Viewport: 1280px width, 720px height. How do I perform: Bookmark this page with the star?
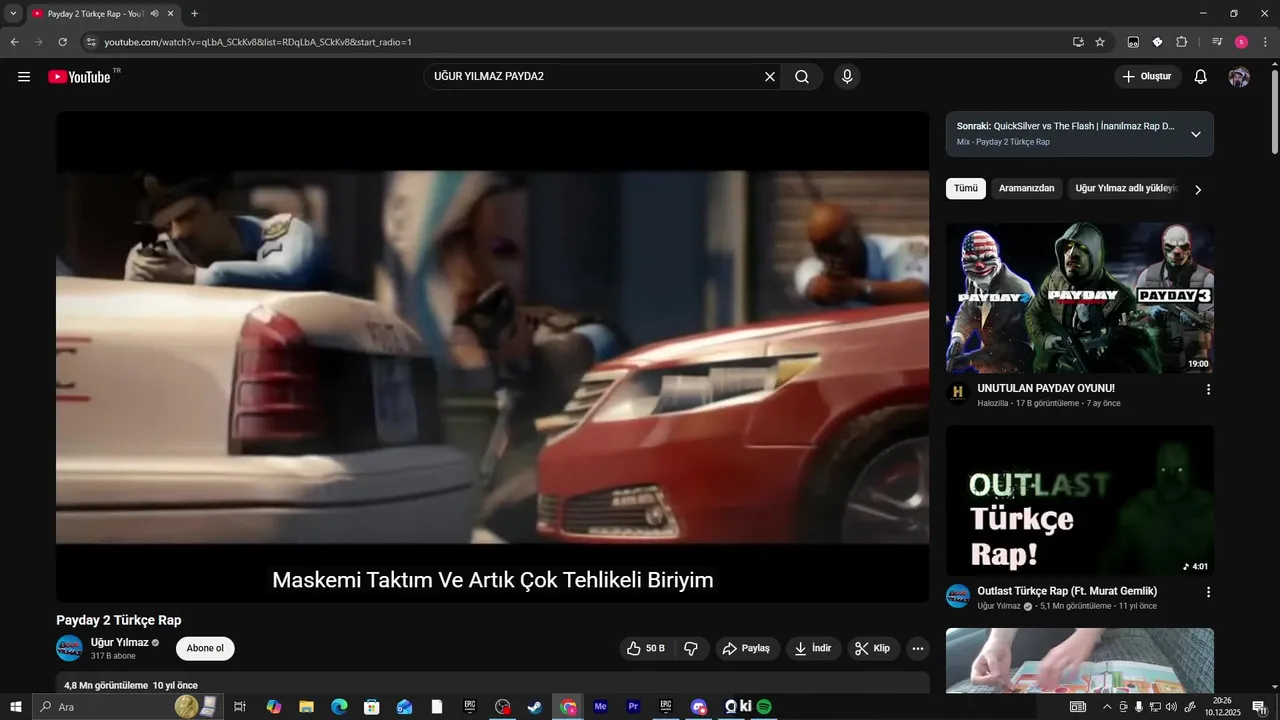tap(1100, 42)
